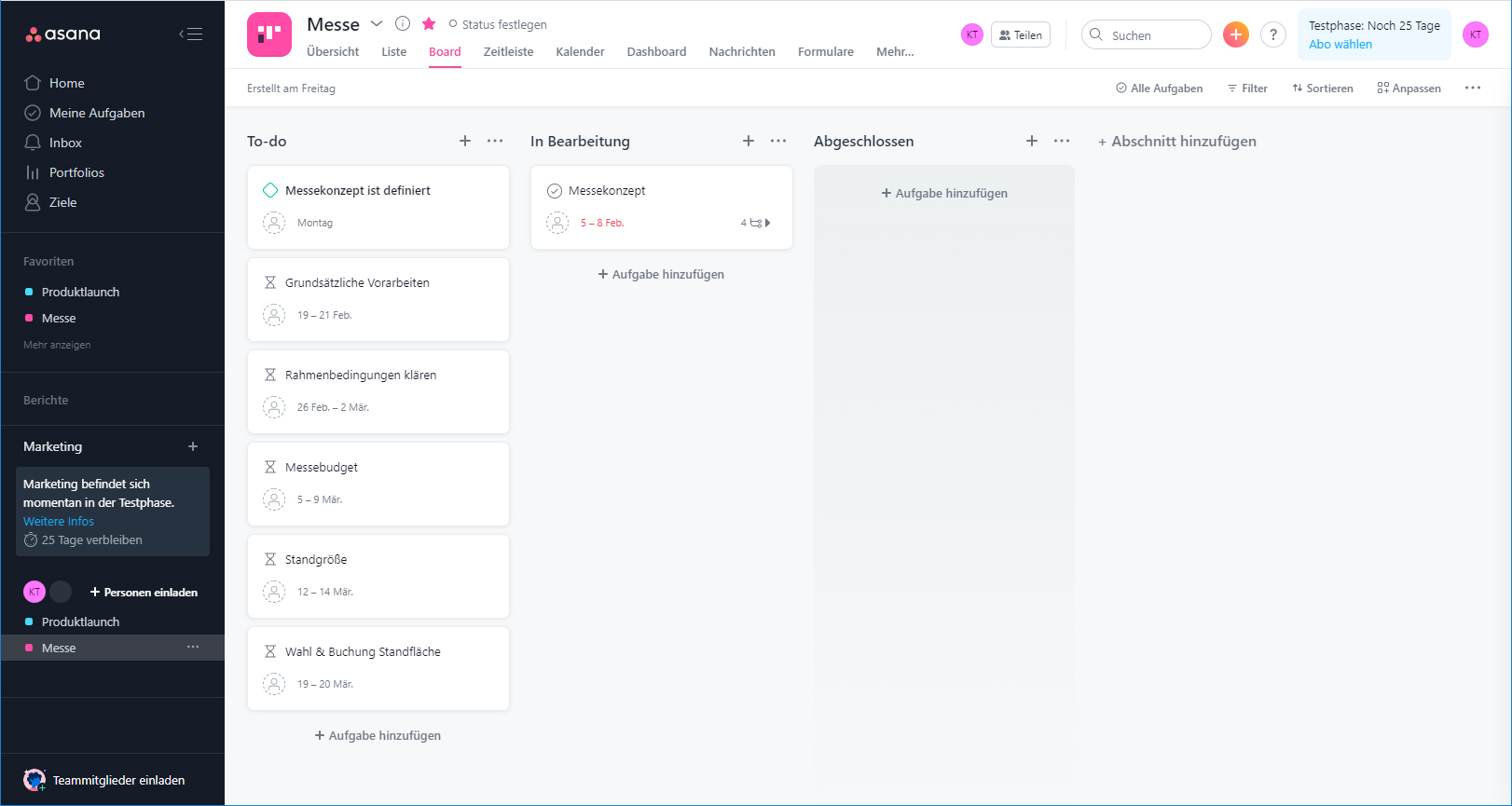Mark the Messekonzept task complete
1512x806 pixels.
tap(554, 190)
